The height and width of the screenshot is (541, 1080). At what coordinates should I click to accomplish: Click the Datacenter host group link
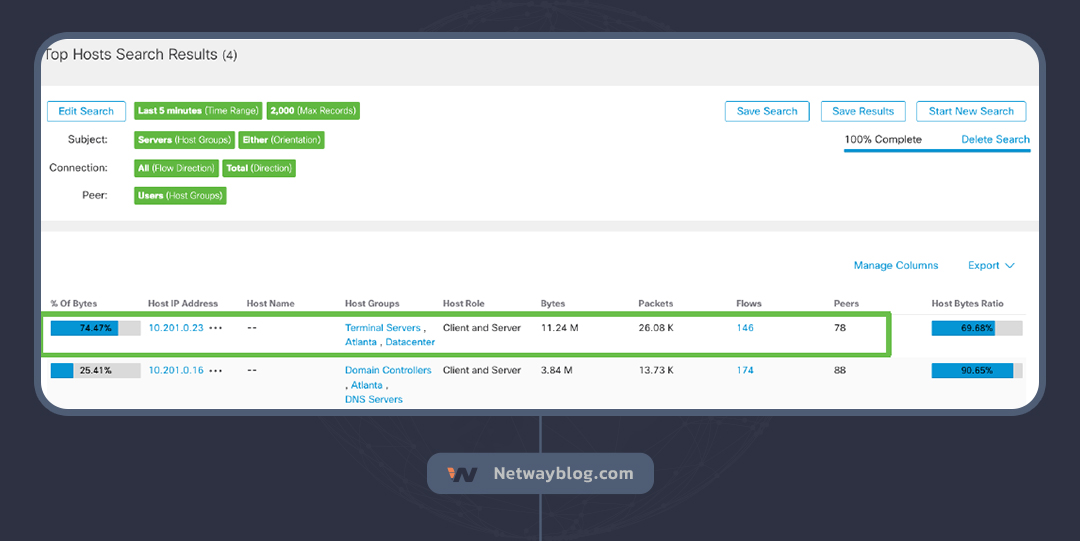click(410, 342)
